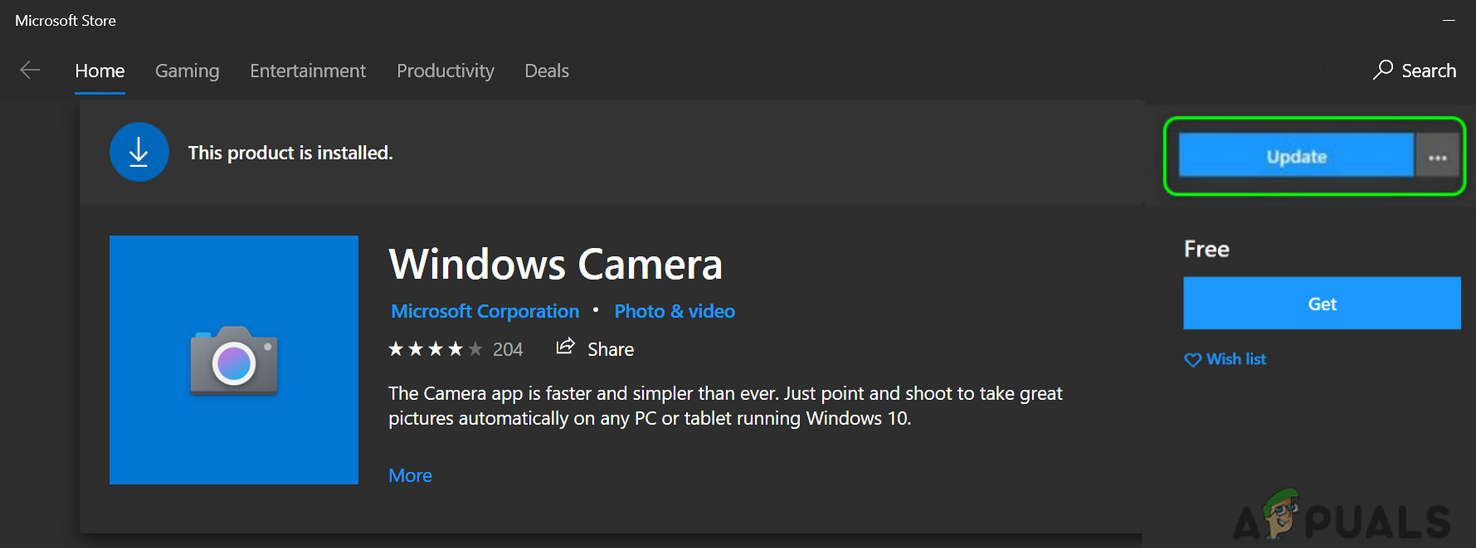Open the Gaming tab

click(187, 71)
